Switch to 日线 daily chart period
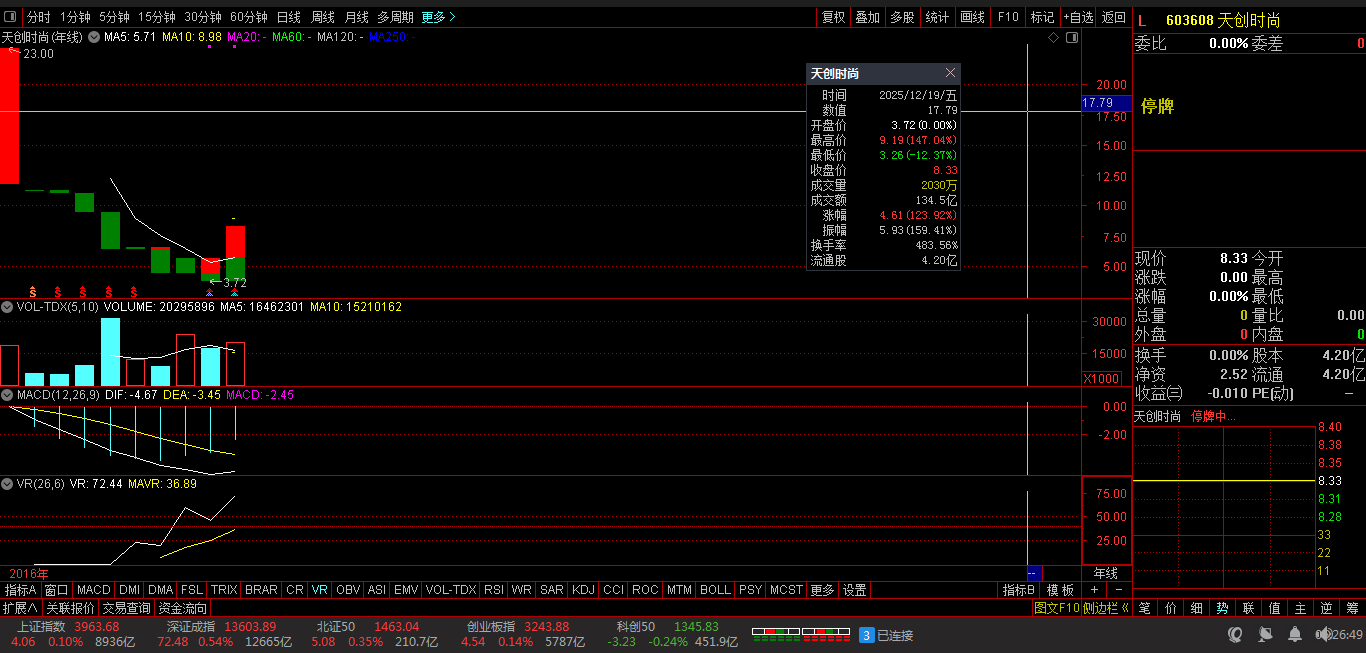The height and width of the screenshot is (653, 1366). click(288, 17)
